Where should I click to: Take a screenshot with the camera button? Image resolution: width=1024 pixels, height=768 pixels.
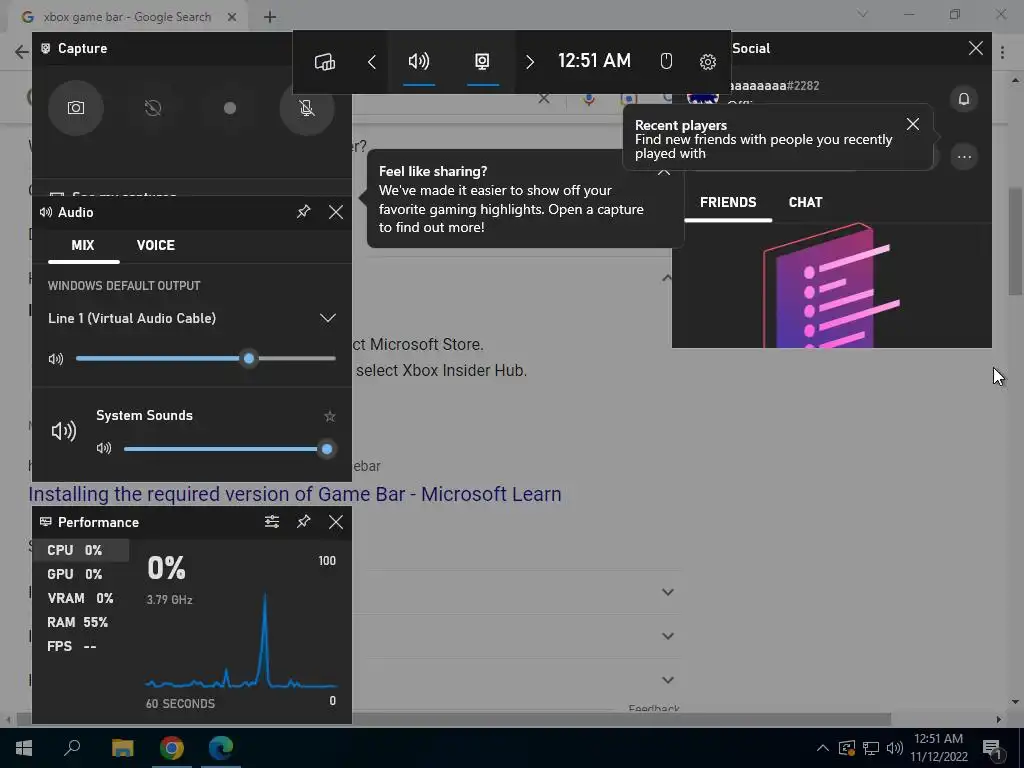[76, 108]
